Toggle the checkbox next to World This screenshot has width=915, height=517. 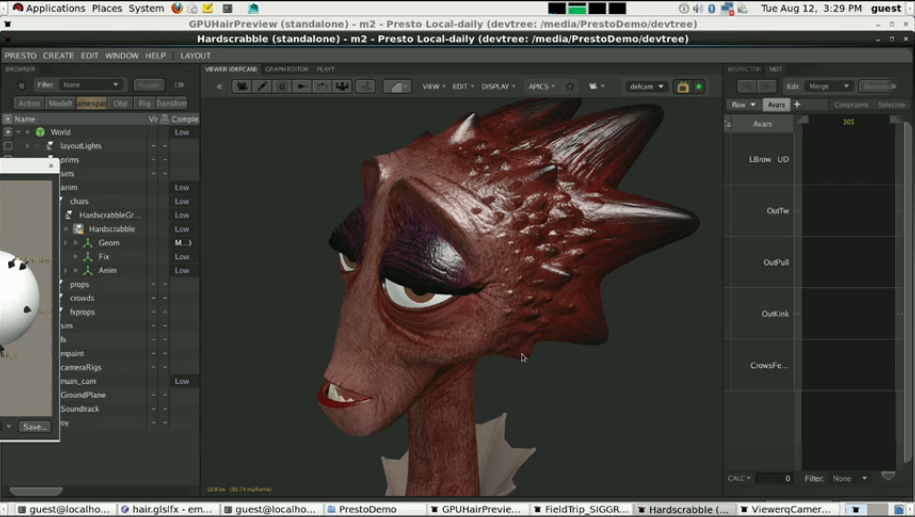coord(8,132)
